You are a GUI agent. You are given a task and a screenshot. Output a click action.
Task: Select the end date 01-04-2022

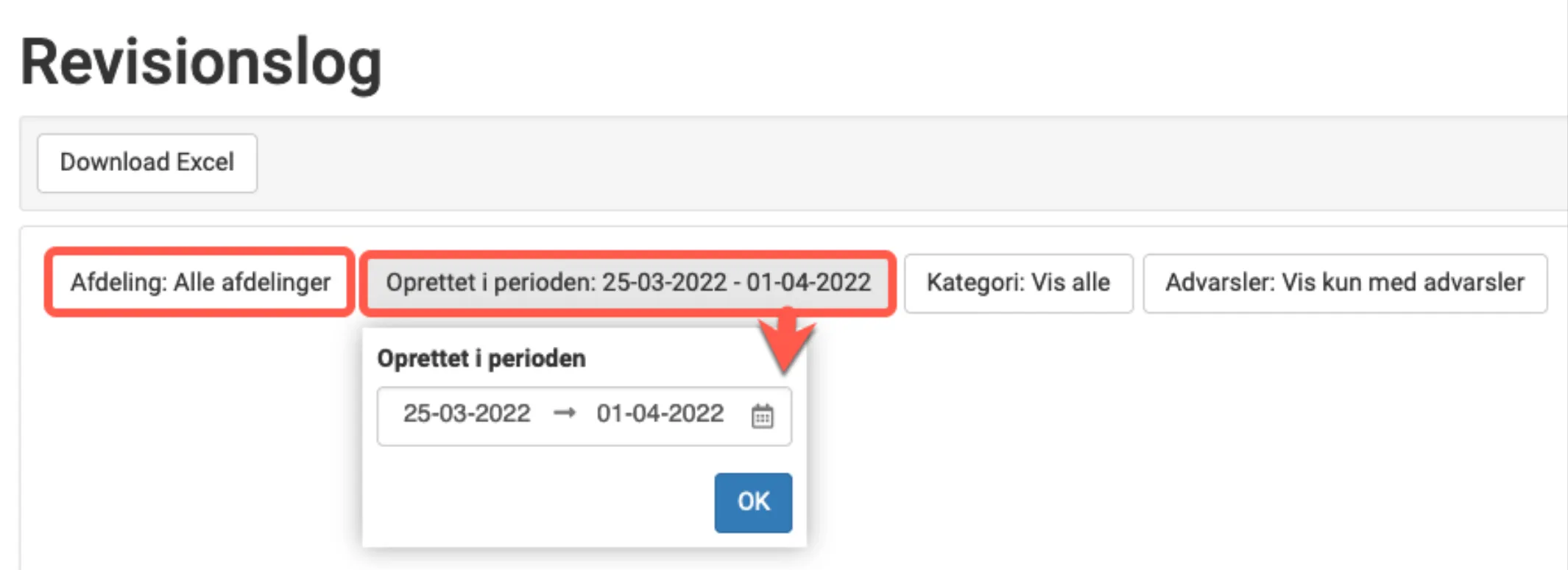coord(660,414)
